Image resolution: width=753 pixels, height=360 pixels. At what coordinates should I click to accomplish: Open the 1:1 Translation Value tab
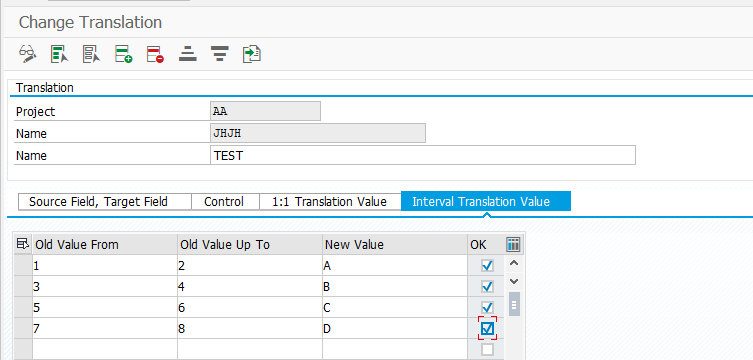330,202
